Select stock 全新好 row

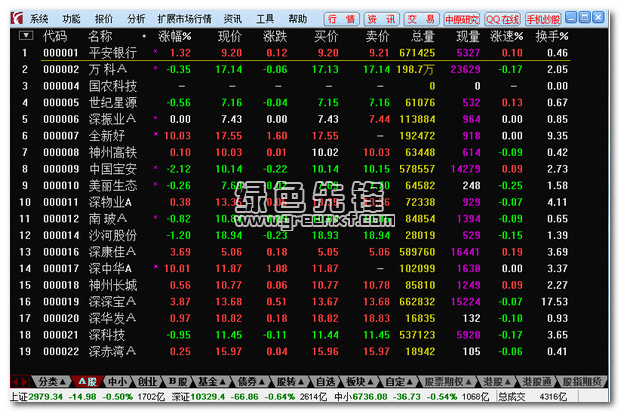tap(293, 136)
